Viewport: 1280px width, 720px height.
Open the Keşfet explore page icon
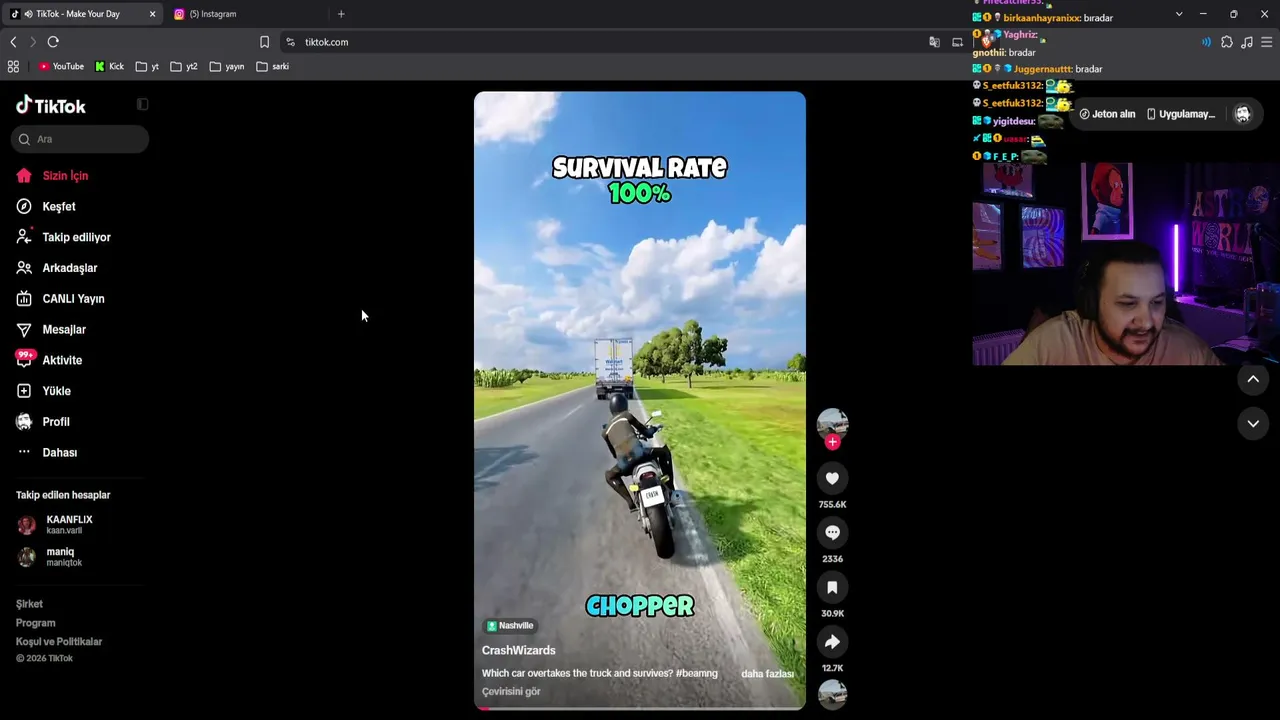tap(24, 206)
